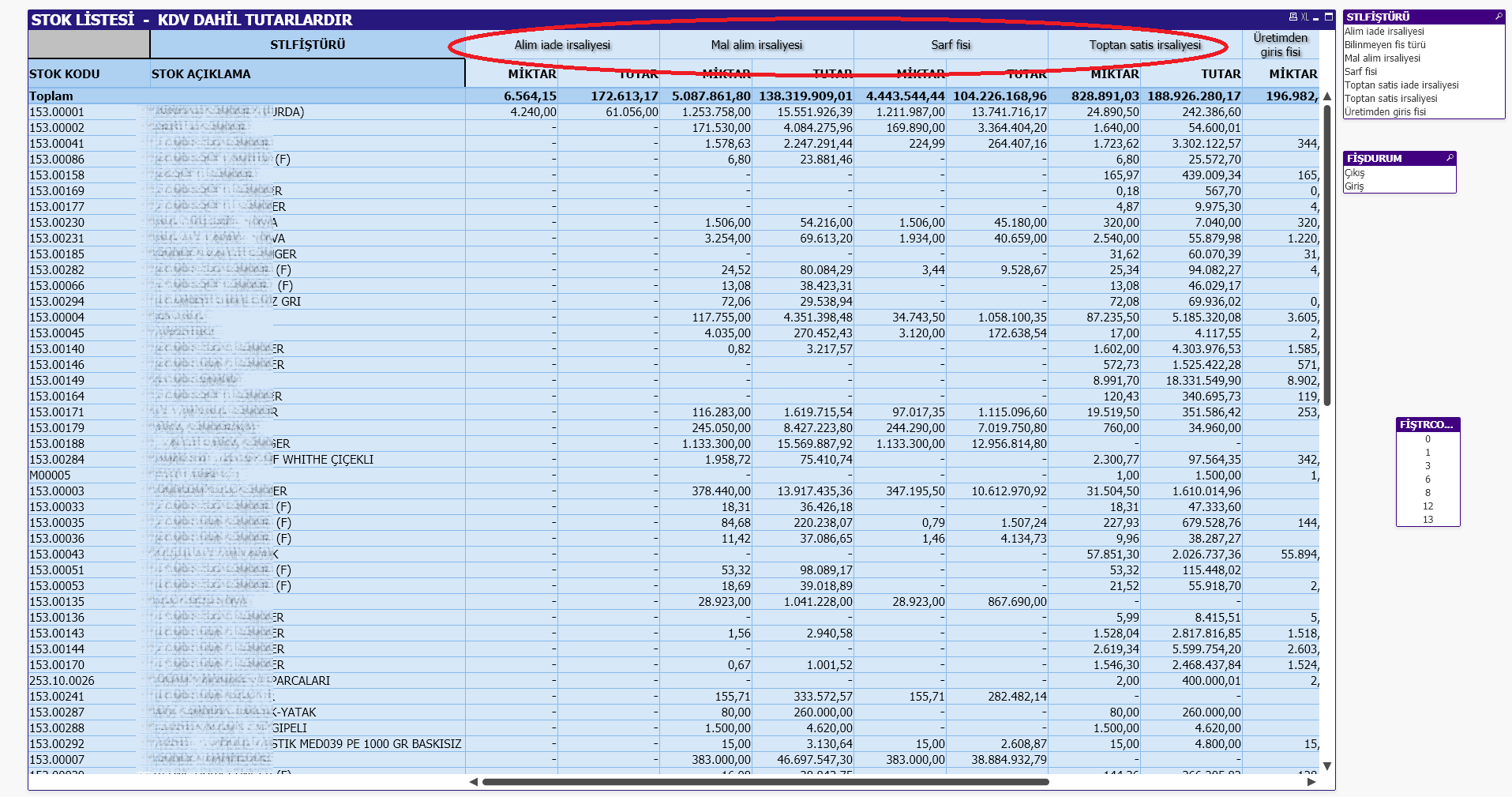This screenshot has width=1512, height=797.
Task: Click the STOK AÇIKLAMA column header
Action: [x=201, y=74]
